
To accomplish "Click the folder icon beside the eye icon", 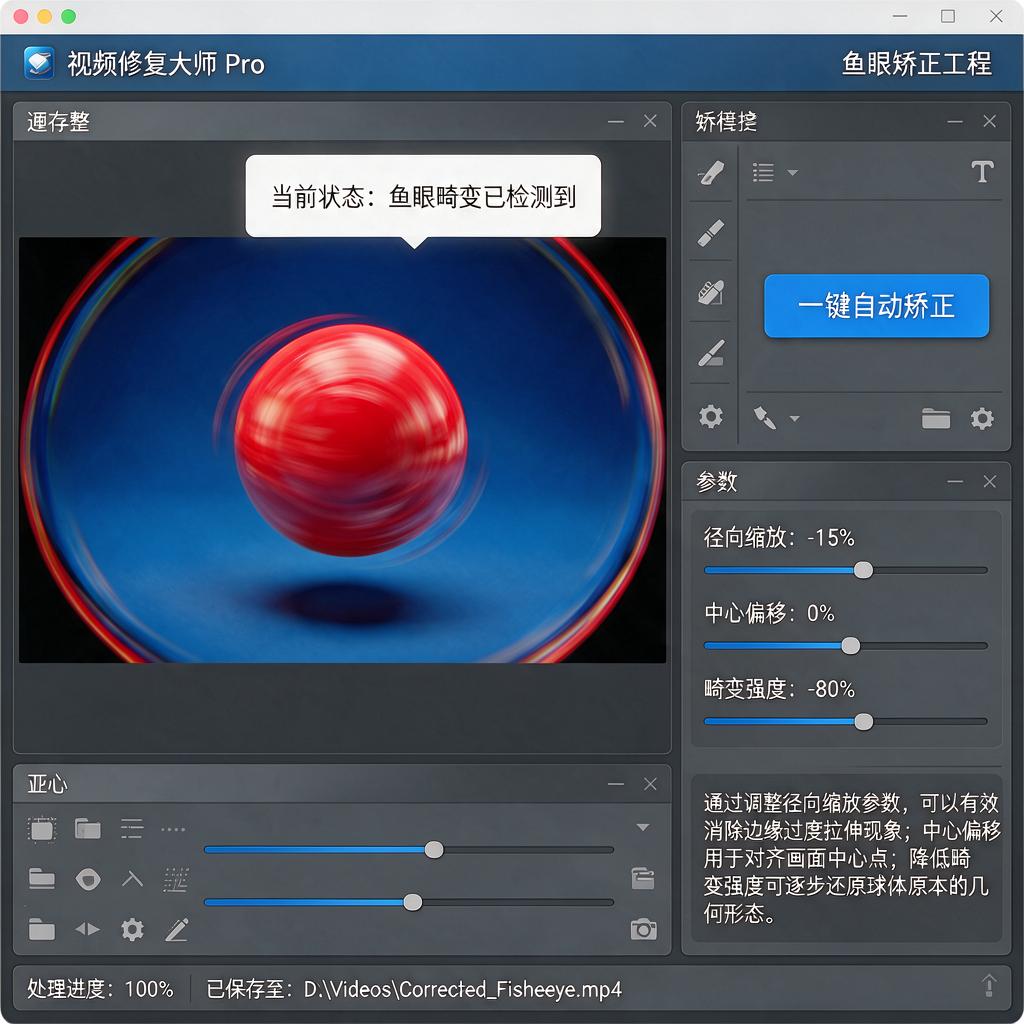I will tap(42, 879).
